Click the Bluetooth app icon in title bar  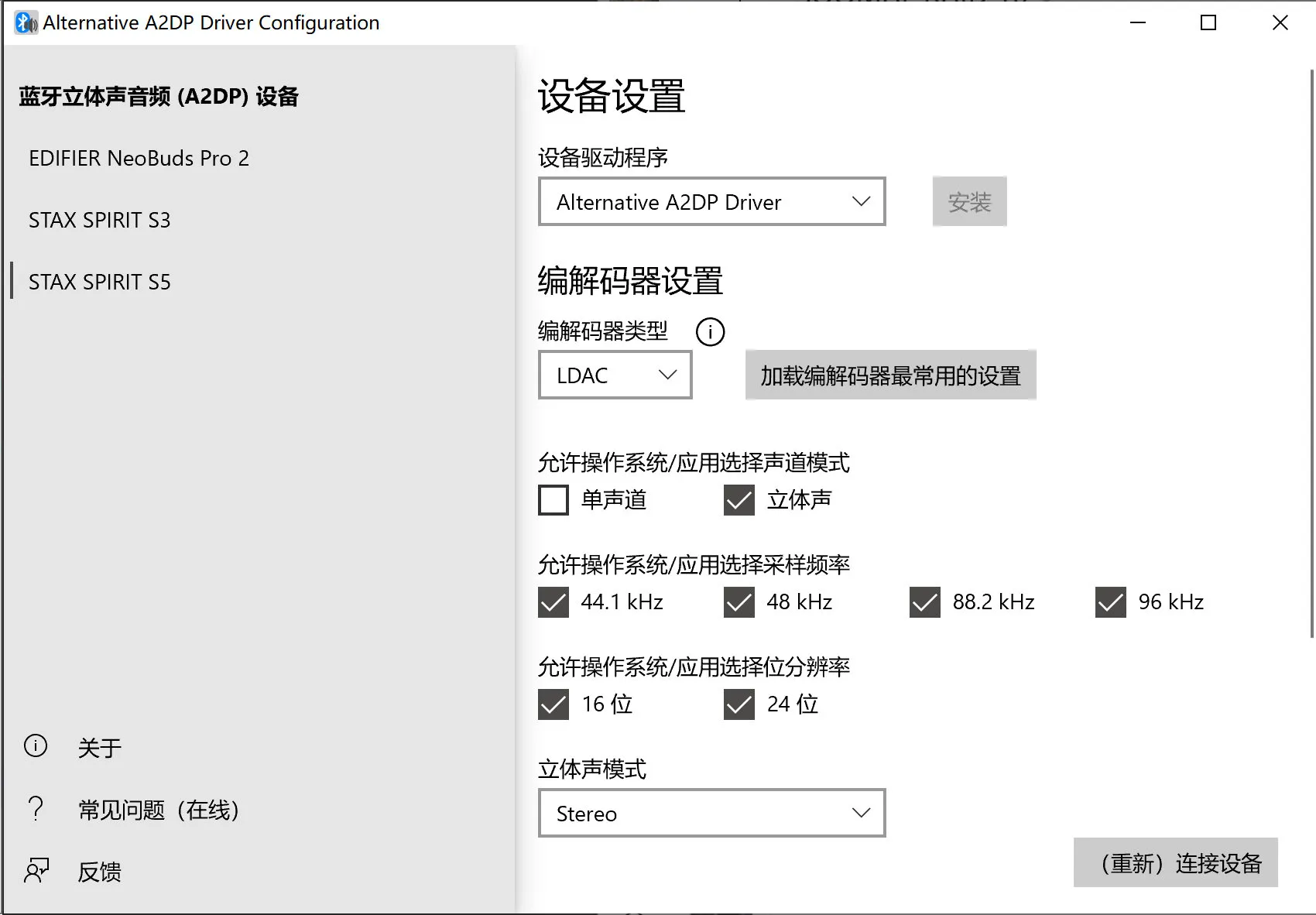pos(26,23)
